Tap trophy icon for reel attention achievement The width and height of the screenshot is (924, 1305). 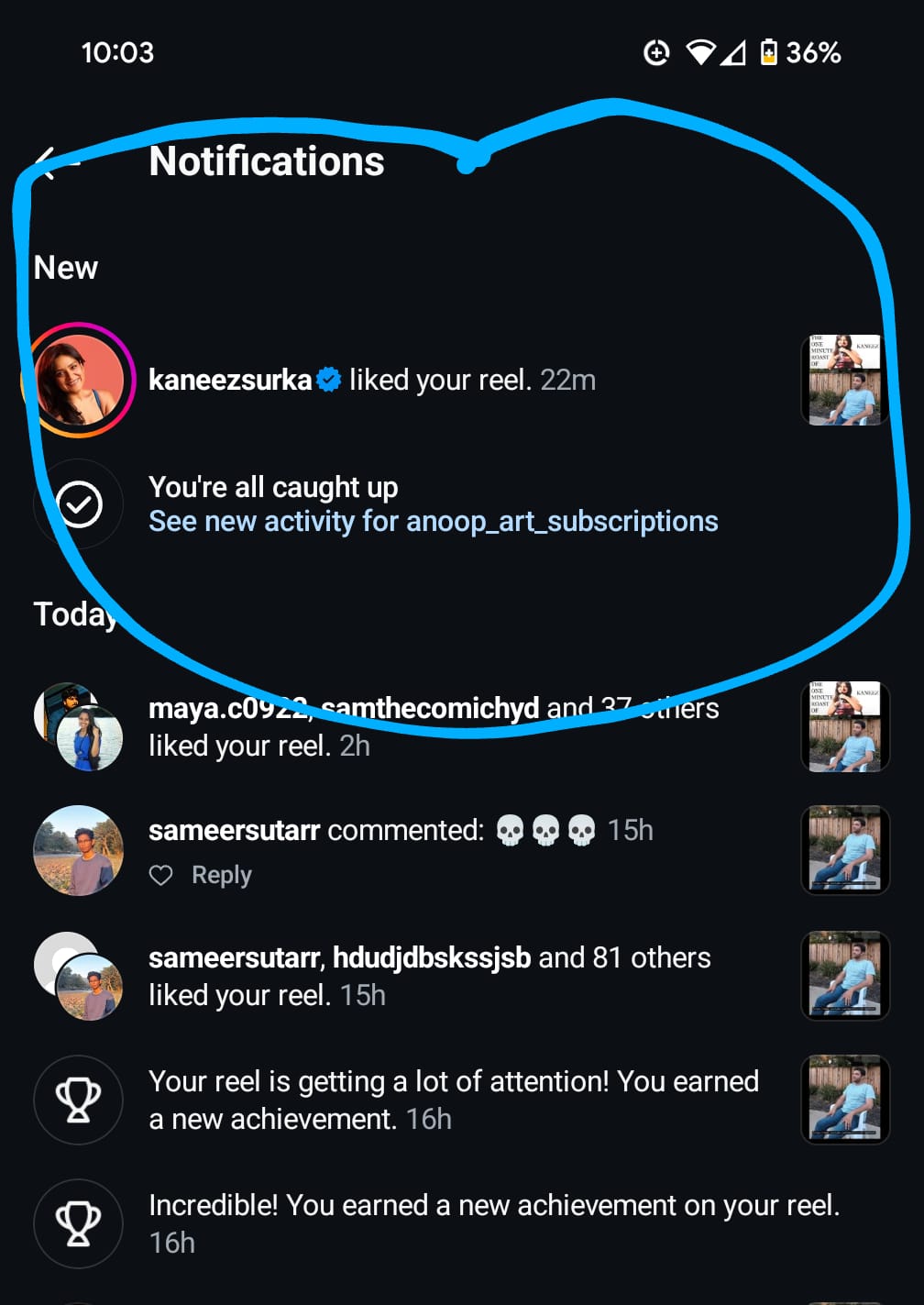point(79,1100)
